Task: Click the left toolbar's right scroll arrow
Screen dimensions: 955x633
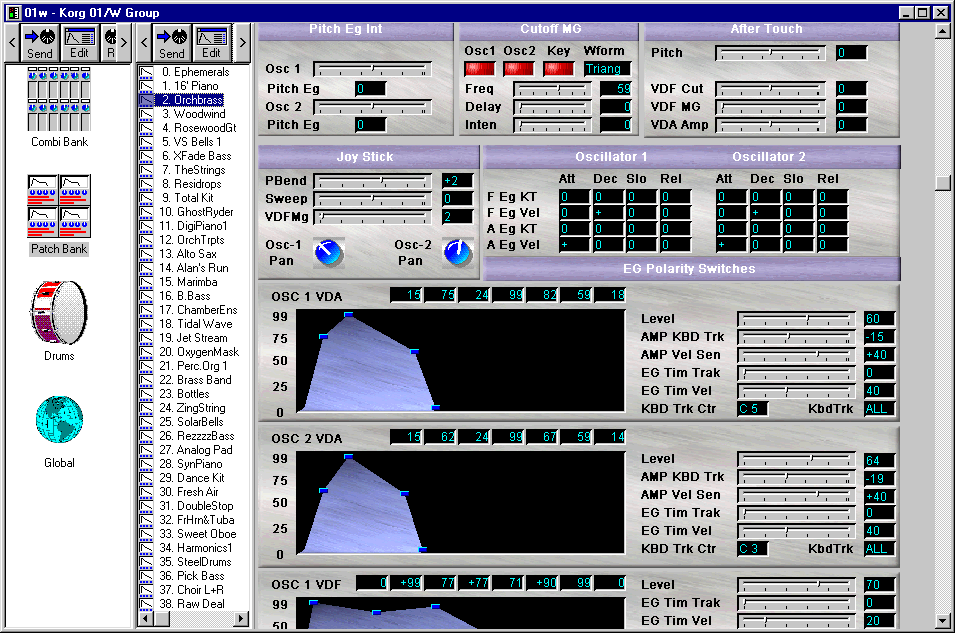Action: (x=124, y=43)
